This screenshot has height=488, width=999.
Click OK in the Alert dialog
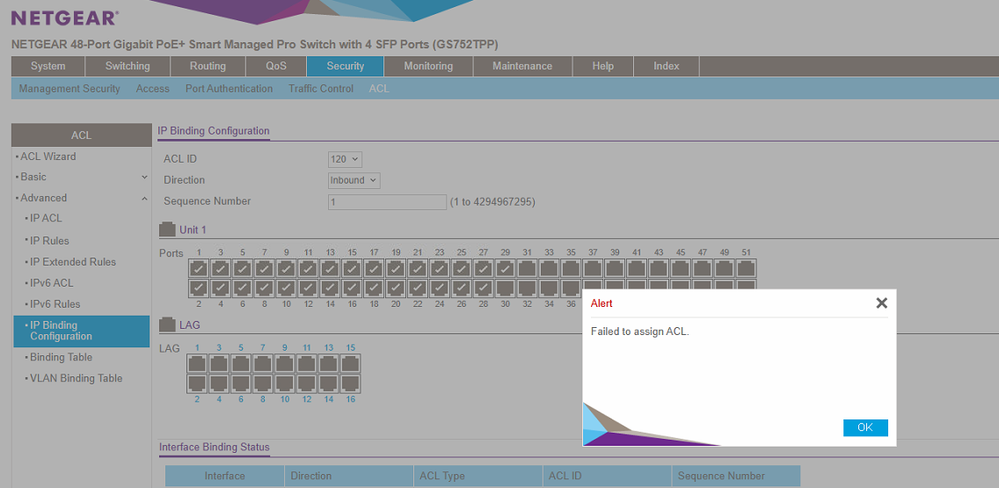coord(865,427)
